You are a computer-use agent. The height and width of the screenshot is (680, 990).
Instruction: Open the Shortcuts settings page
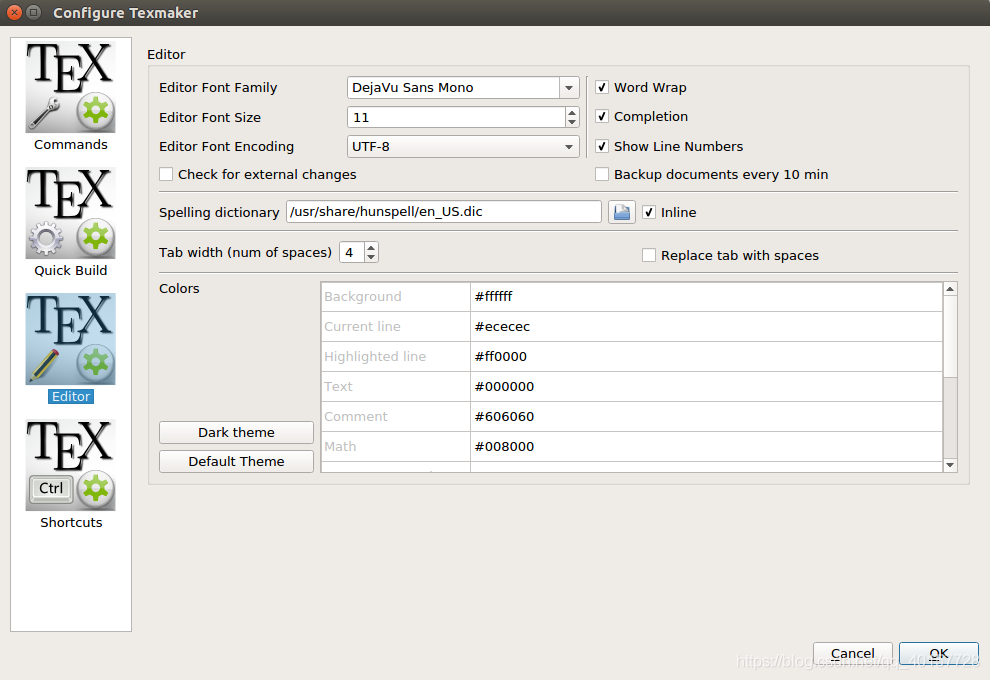[70, 474]
